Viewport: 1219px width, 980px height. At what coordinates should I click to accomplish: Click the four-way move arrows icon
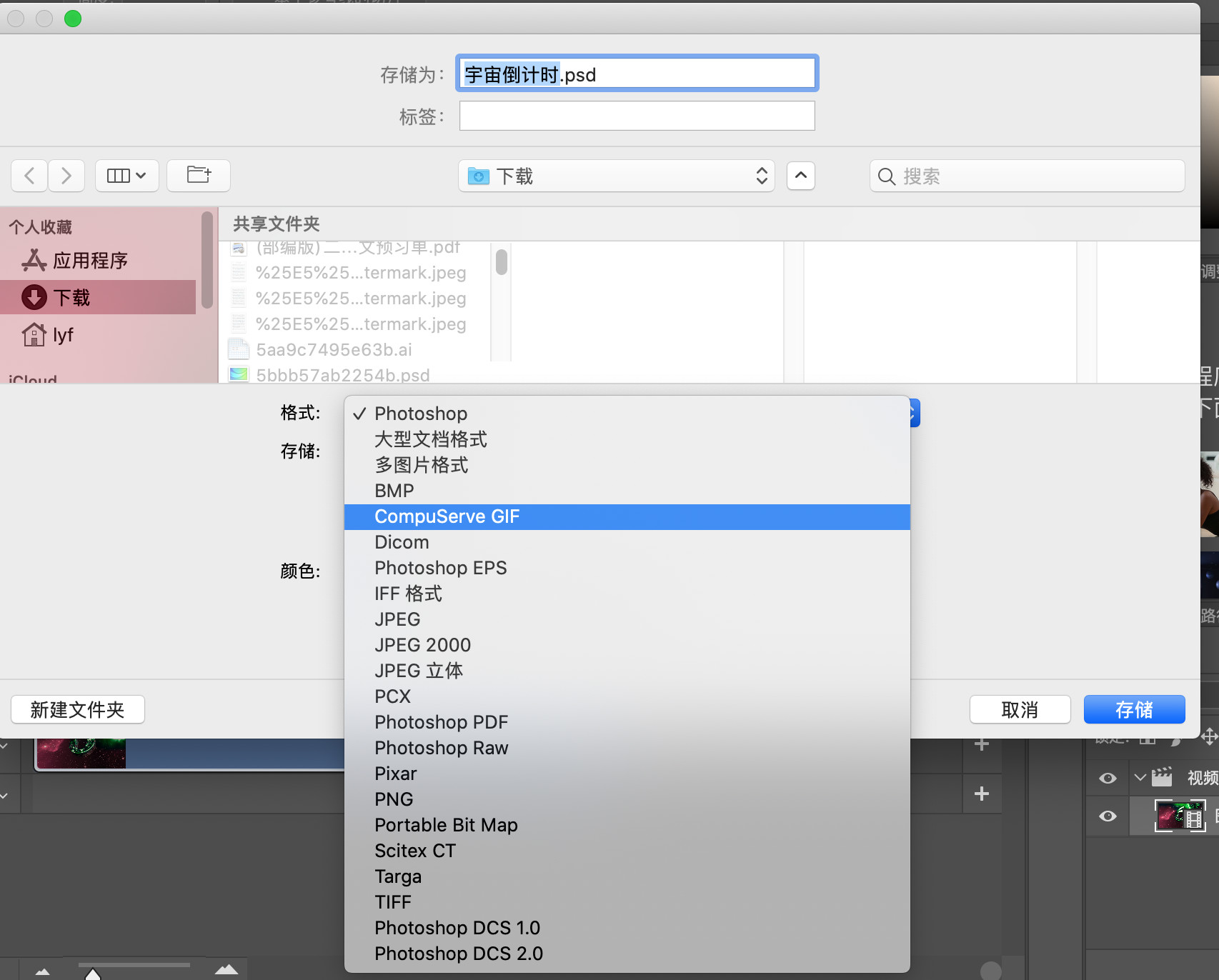pyautogui.click(x=1210, y=737)
